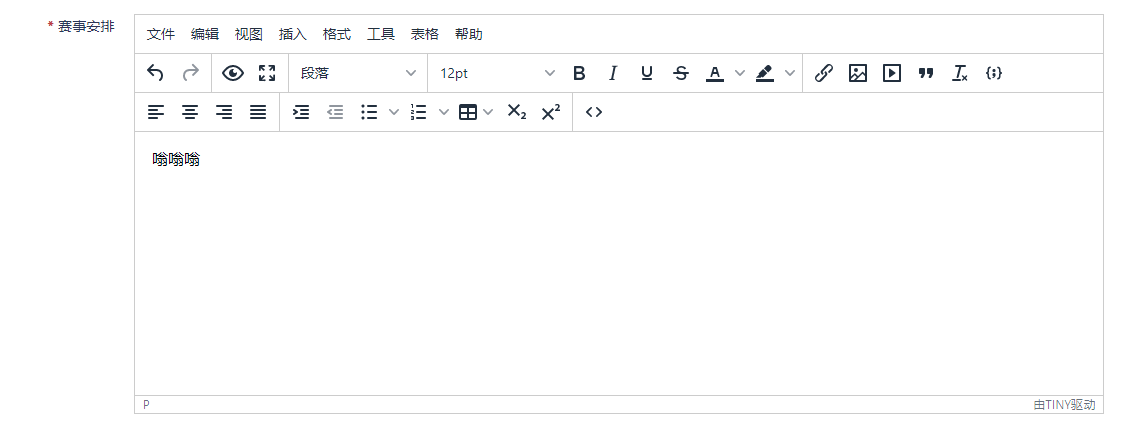Toggle bold formatting

pyautogui.click(x=579, y=73)
